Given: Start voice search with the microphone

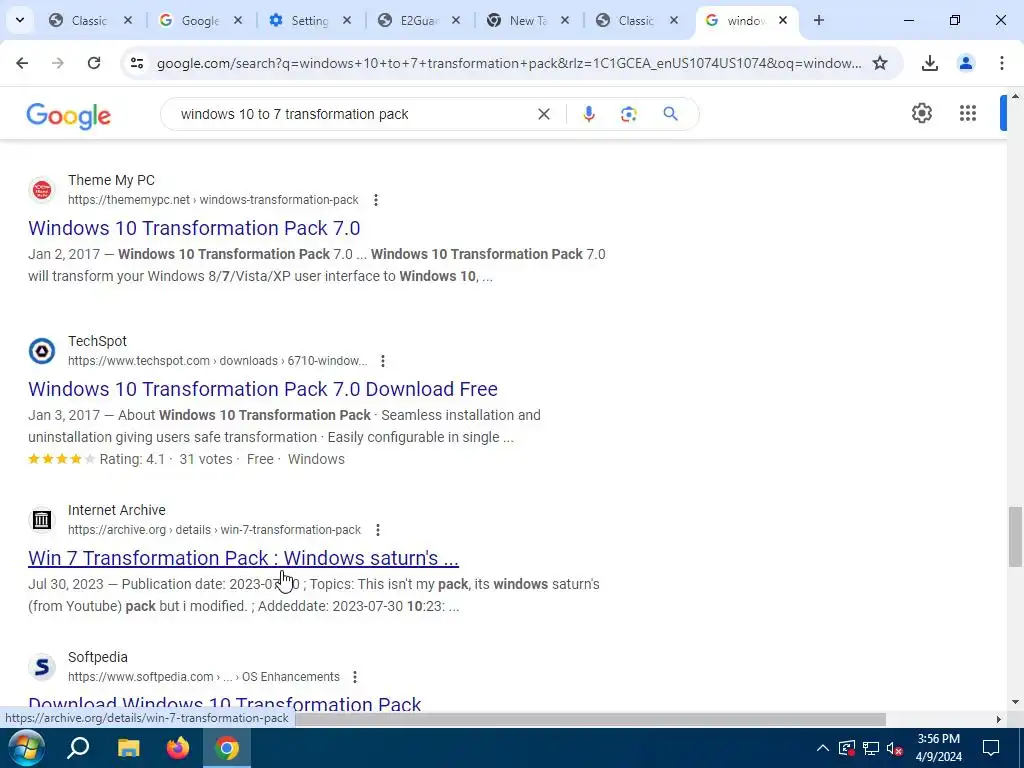Looking at the screenshot, I should click(588, 114).
